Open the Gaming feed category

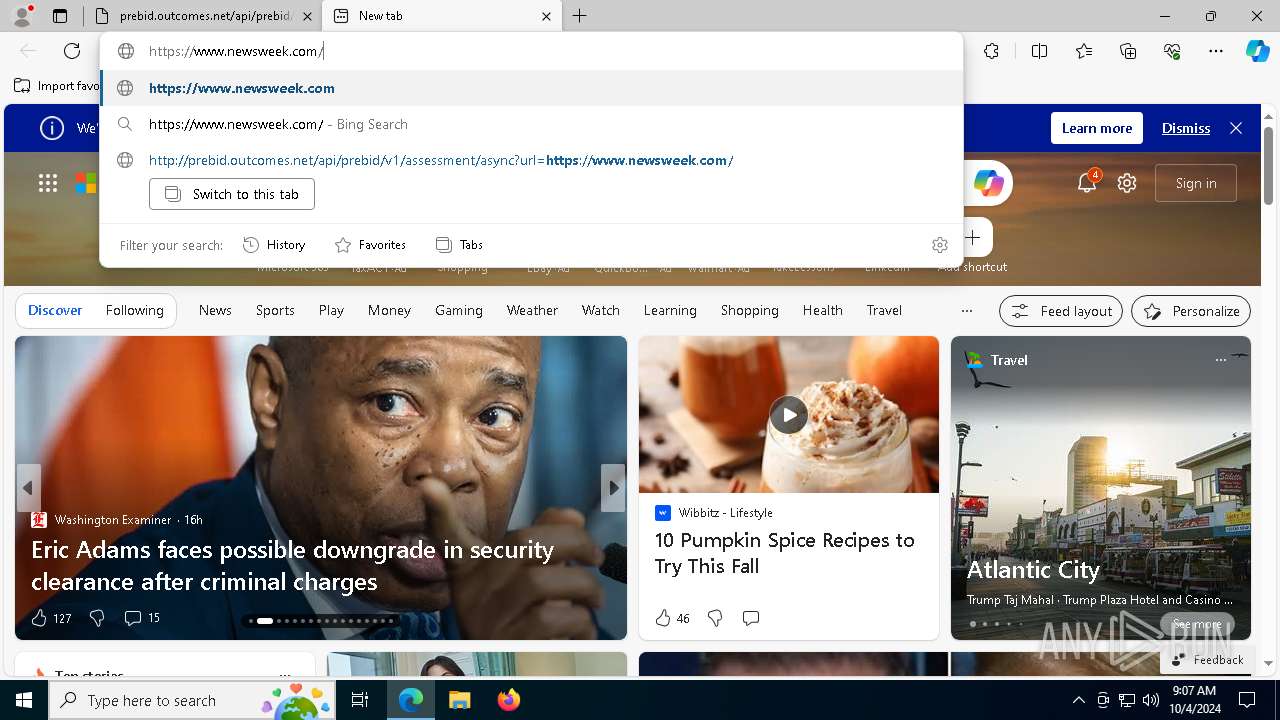[x=459, y=311]
